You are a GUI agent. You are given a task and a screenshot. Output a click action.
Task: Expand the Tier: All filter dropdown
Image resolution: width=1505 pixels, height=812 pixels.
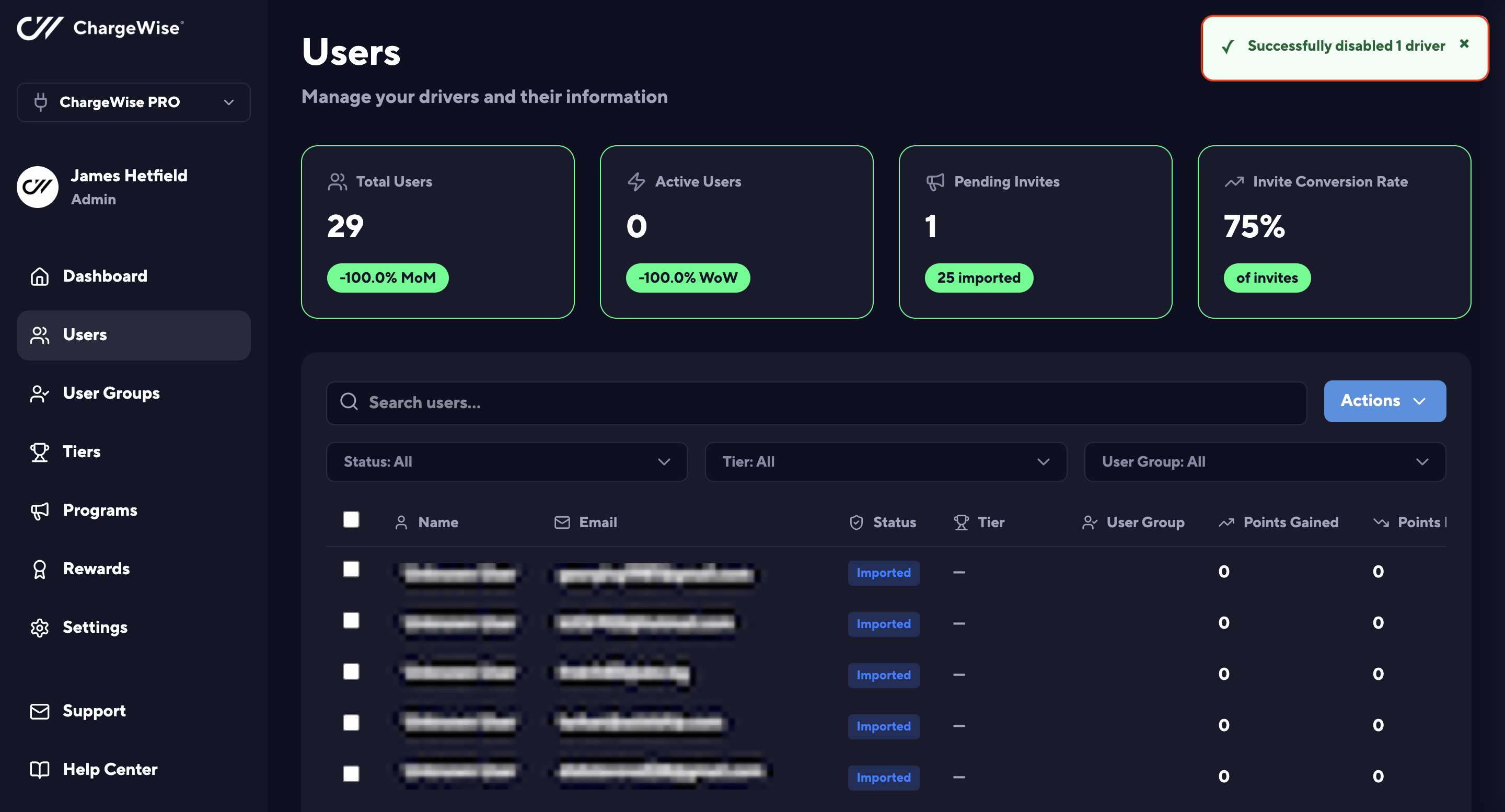point(885,461)
